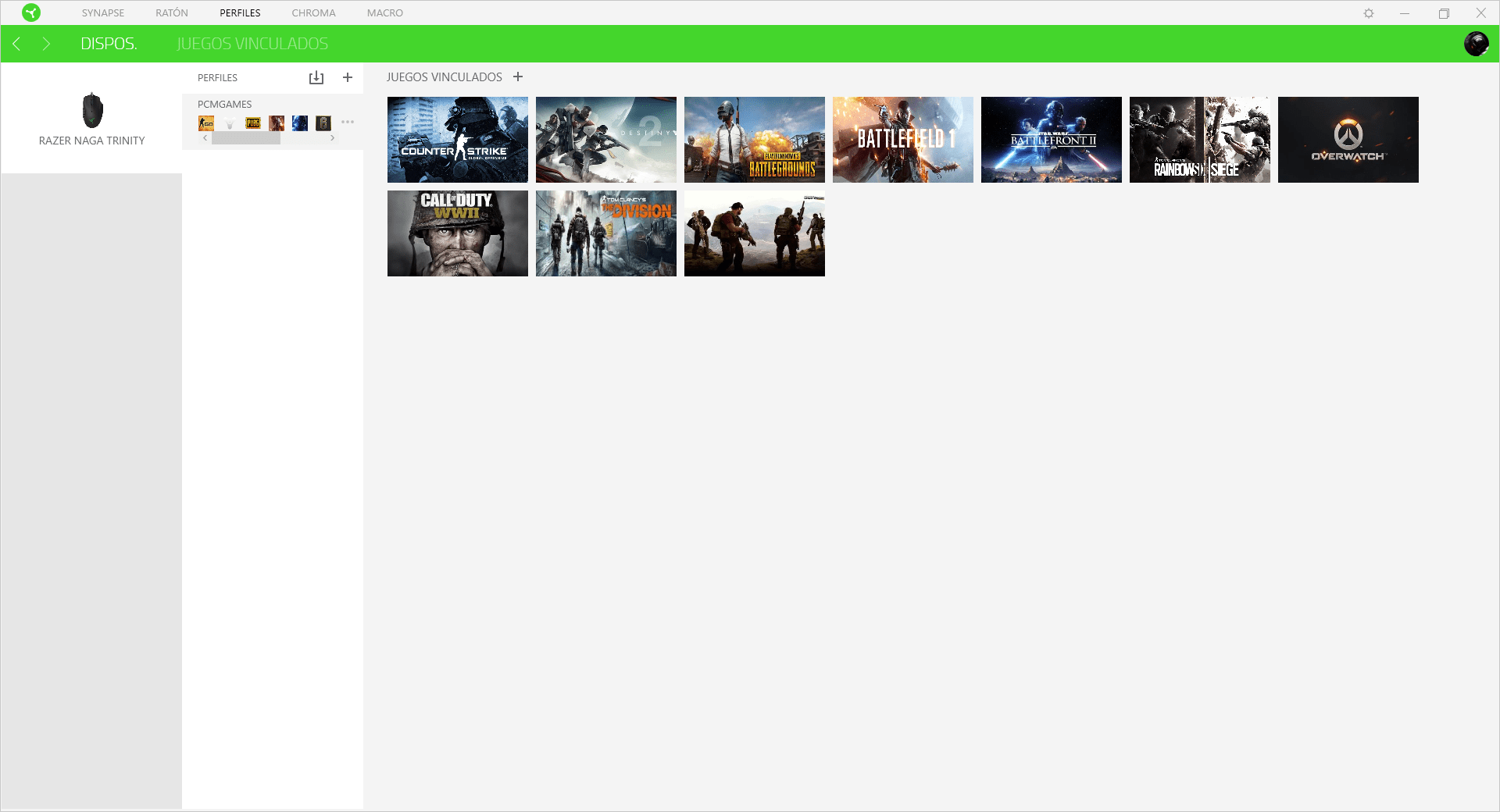1500x812 pixels.
Task: Select the Counter-Strike game tile
Action: click(458, 140)
